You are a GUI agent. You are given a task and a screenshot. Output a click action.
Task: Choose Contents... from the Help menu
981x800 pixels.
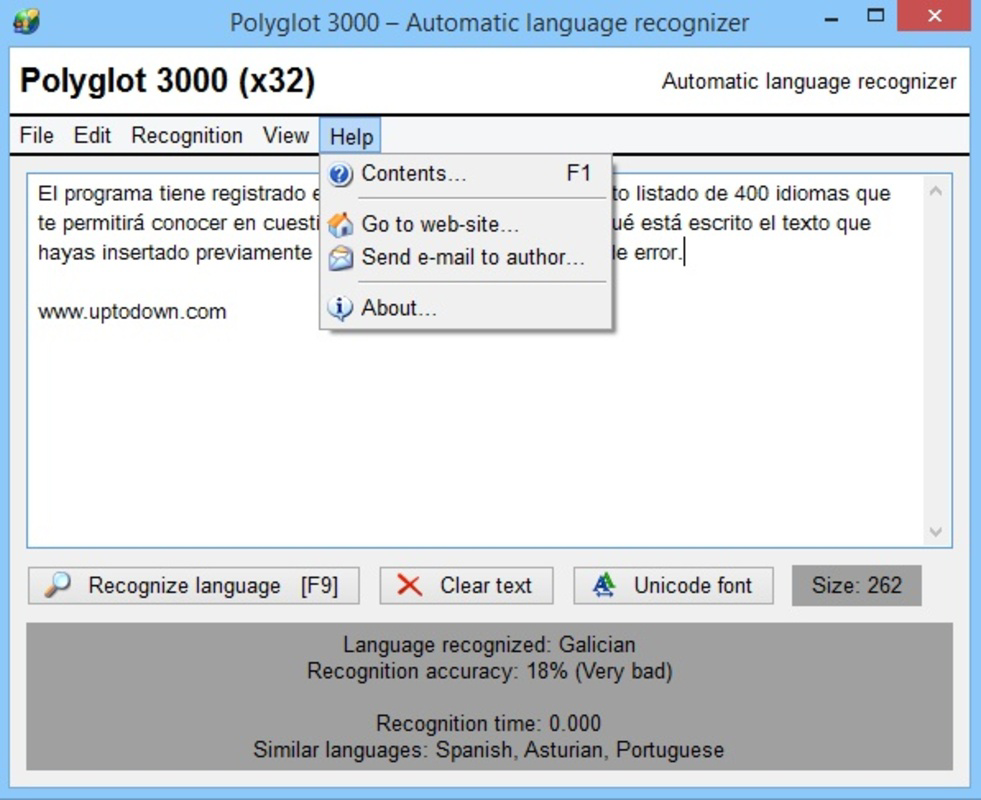(x=465, y=174)
